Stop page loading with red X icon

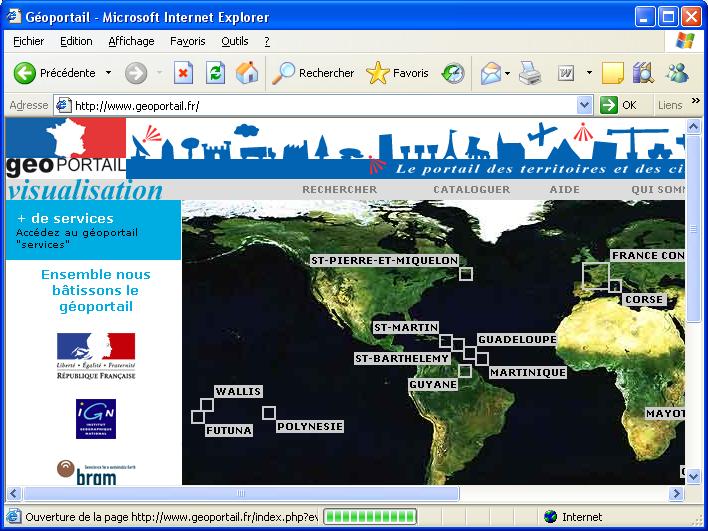(183, 73)
